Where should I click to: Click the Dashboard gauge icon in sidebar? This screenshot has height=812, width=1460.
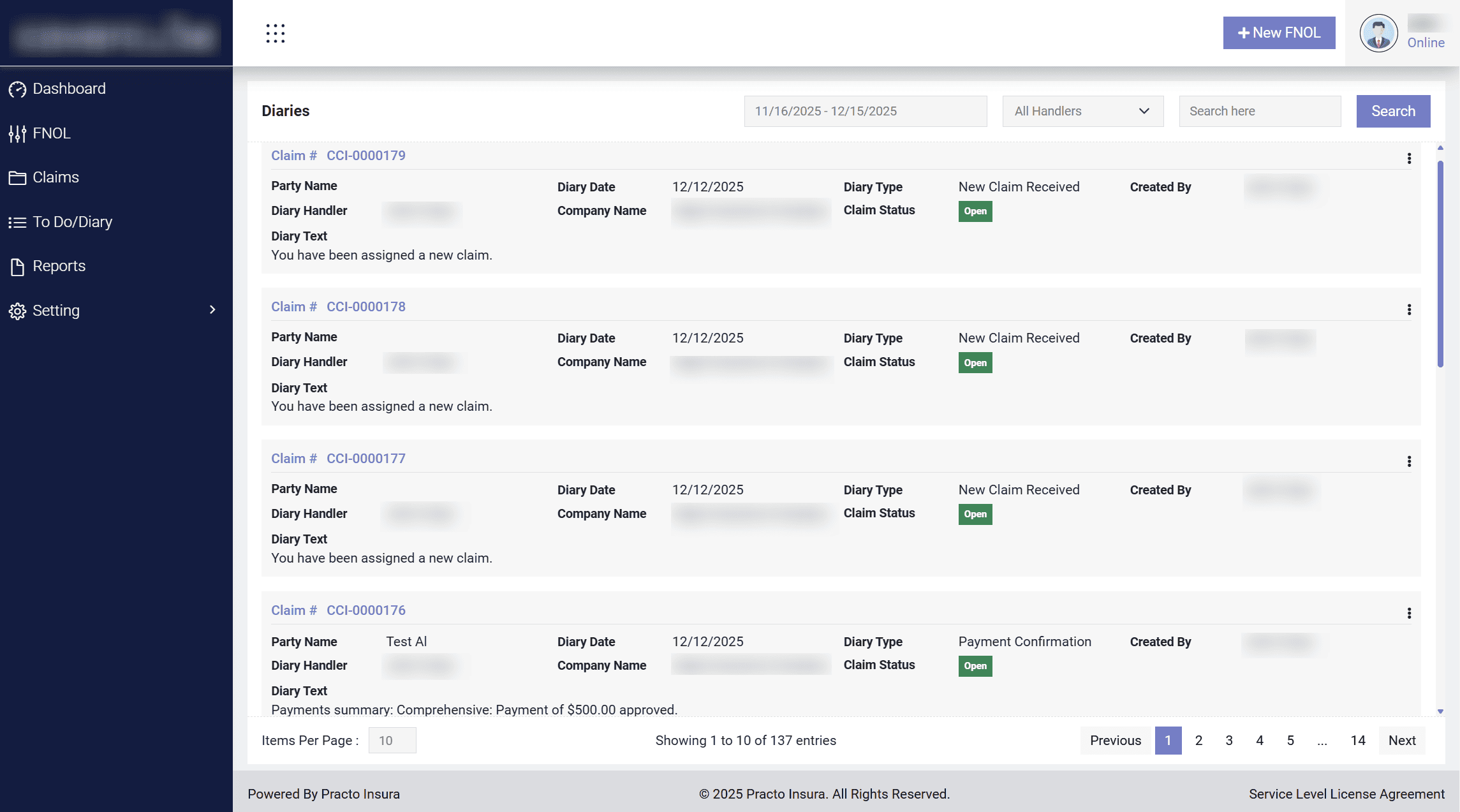coord(17,89)
